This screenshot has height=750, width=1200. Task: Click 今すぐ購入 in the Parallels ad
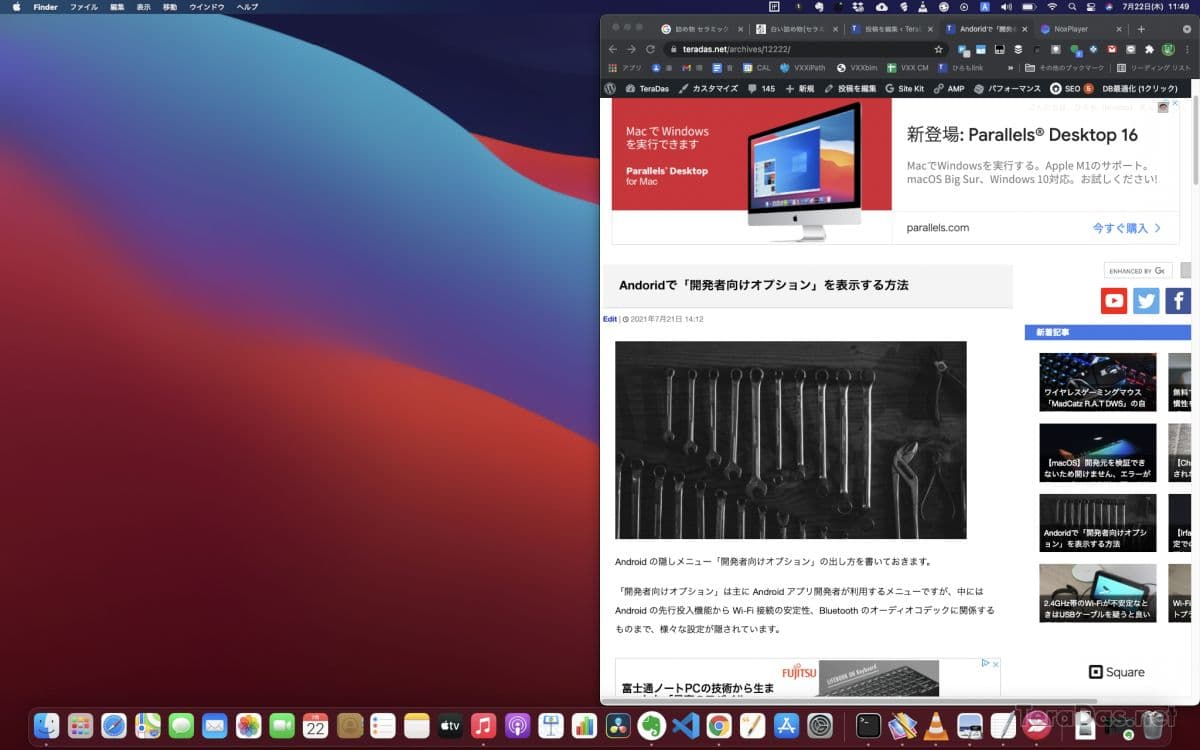pos(1127,228)
